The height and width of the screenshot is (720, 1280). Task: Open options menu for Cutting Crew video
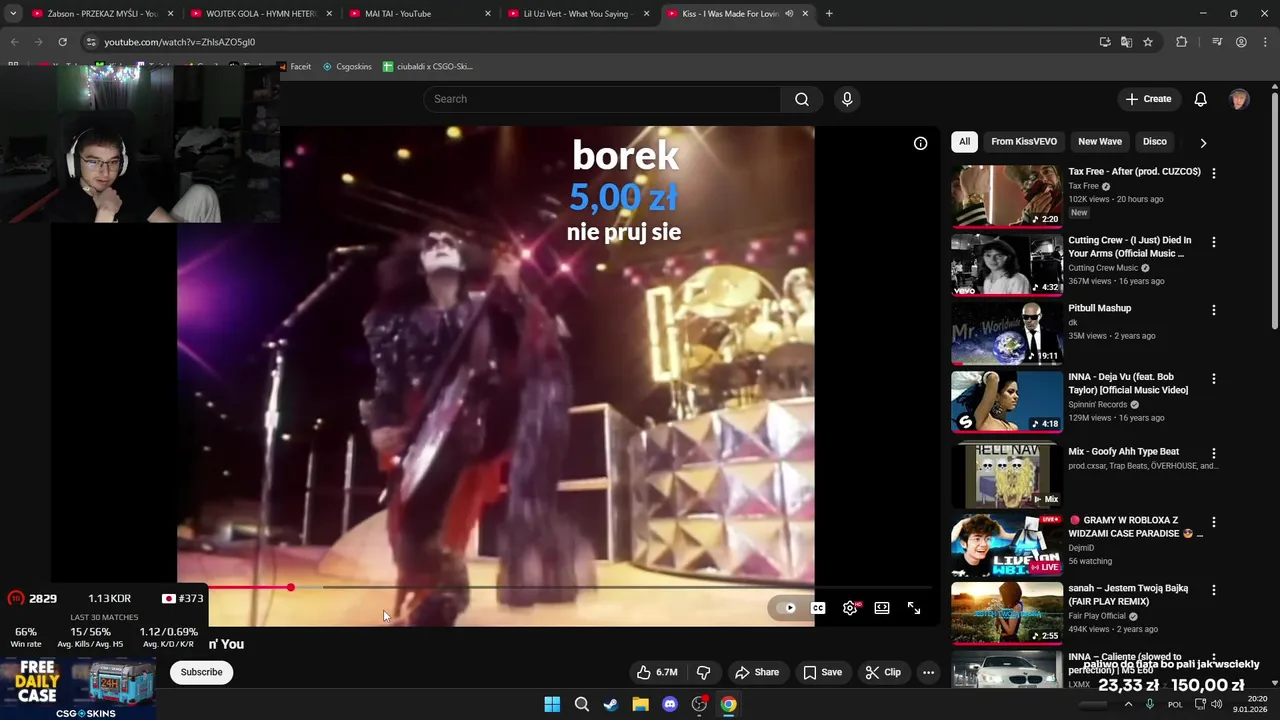tap(1214, 242)
